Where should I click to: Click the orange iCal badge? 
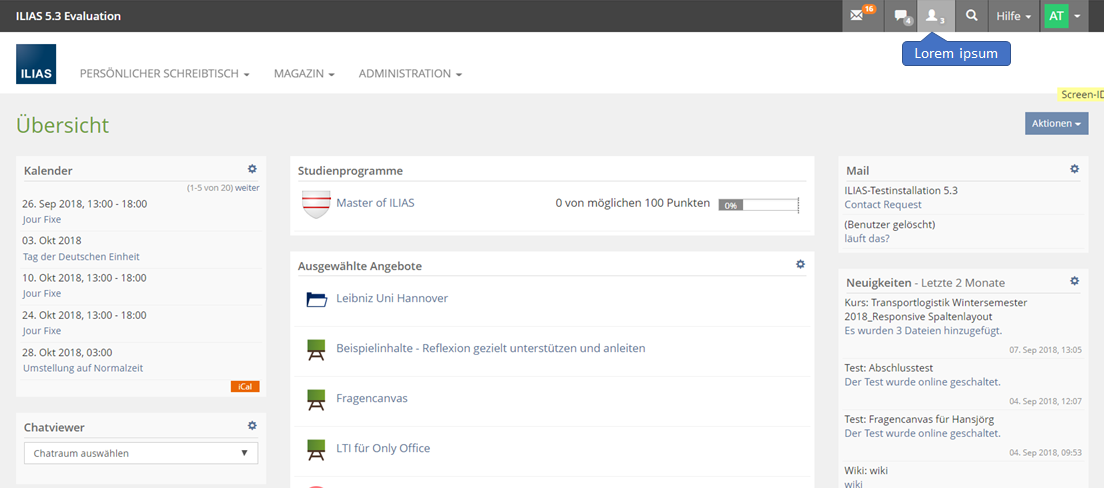coord(245,387)
